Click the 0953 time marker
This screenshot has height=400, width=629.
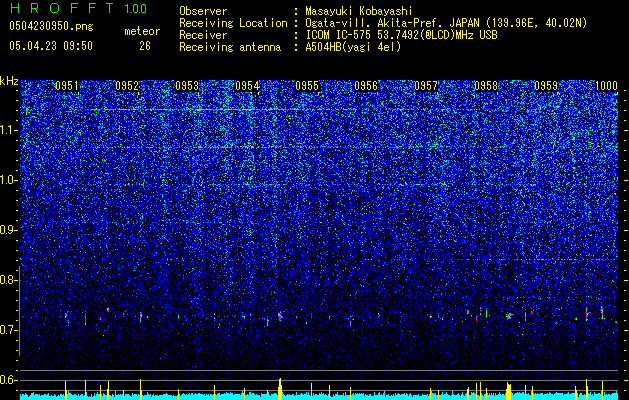187,86
